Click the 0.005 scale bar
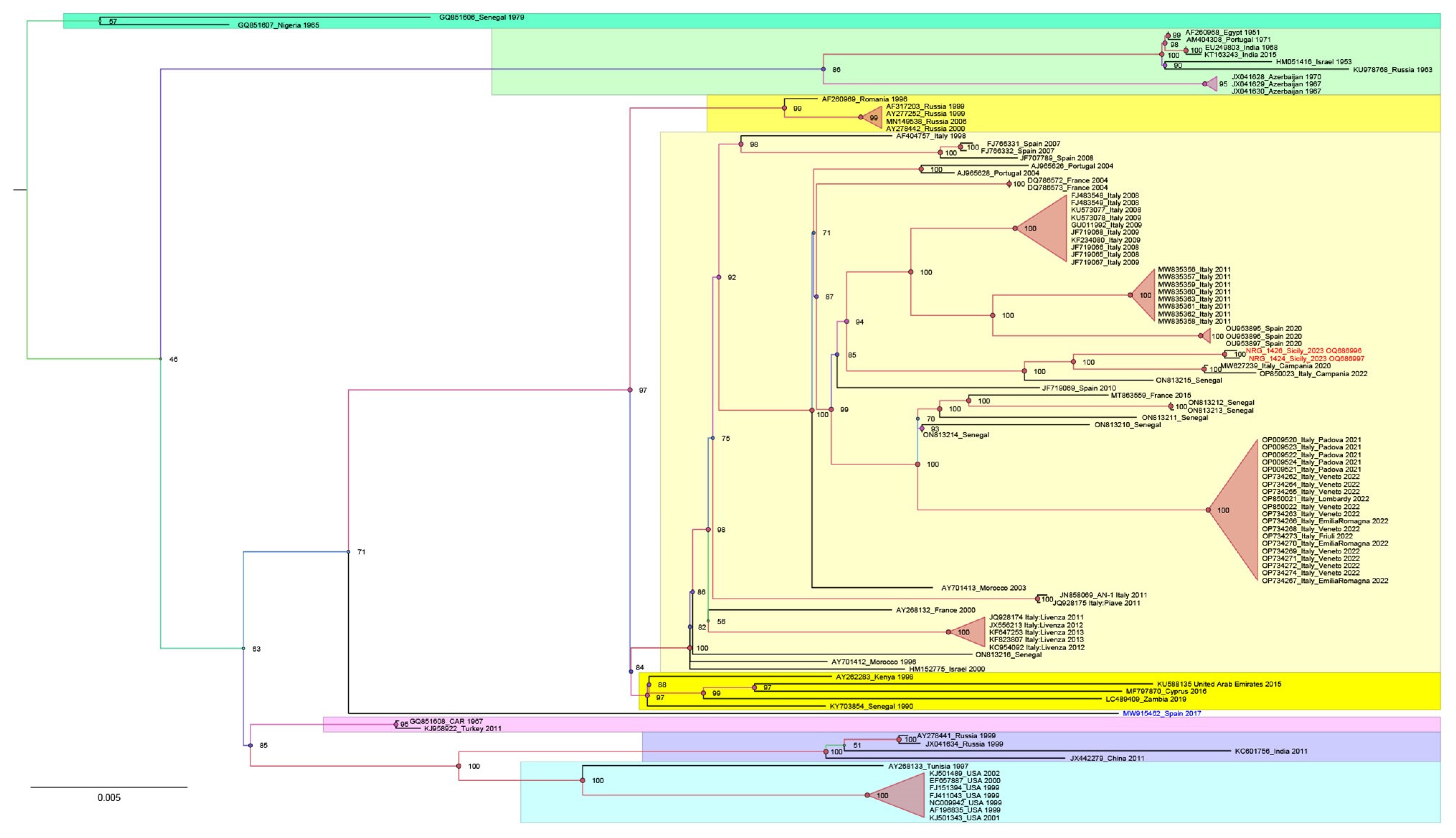The image size is (1456, 838). (x=109, y=787)
